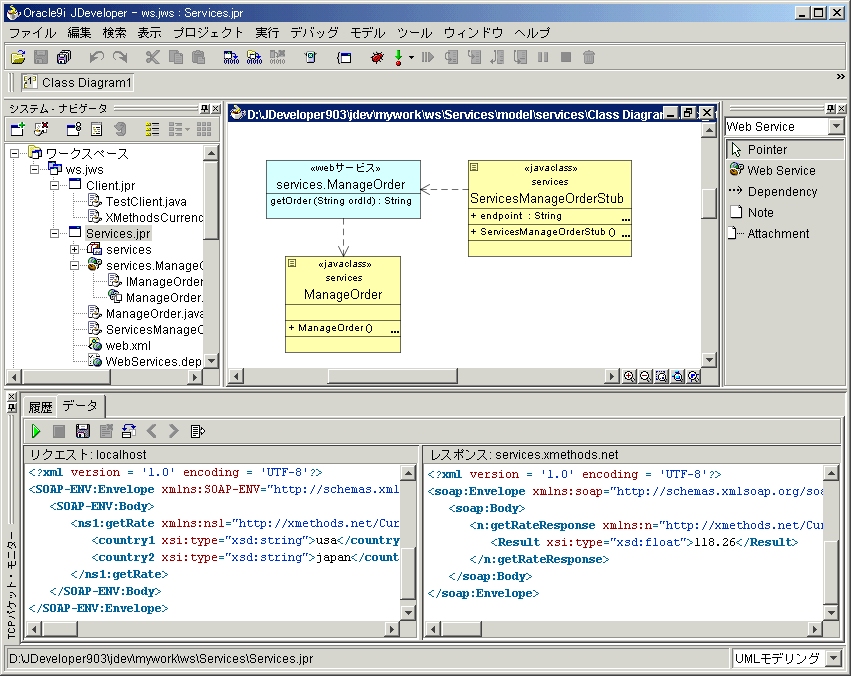Click the green Run arrow icon
Screen dimensions: 851x676
pos(398,57)
